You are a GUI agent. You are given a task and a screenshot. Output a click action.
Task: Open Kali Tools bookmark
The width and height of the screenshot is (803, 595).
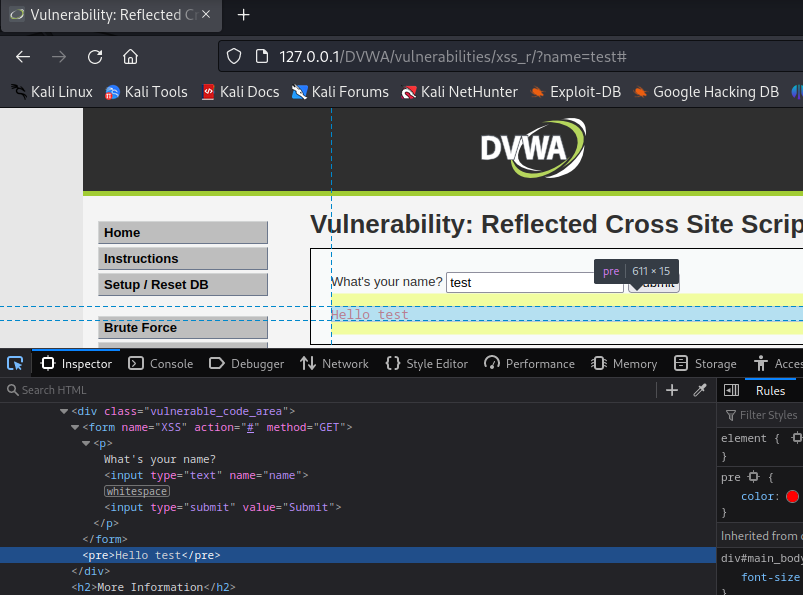click(146, 92)
